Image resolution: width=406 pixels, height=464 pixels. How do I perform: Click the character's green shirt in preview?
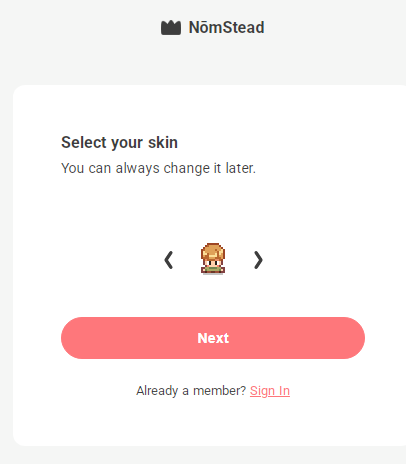(213, 269)
